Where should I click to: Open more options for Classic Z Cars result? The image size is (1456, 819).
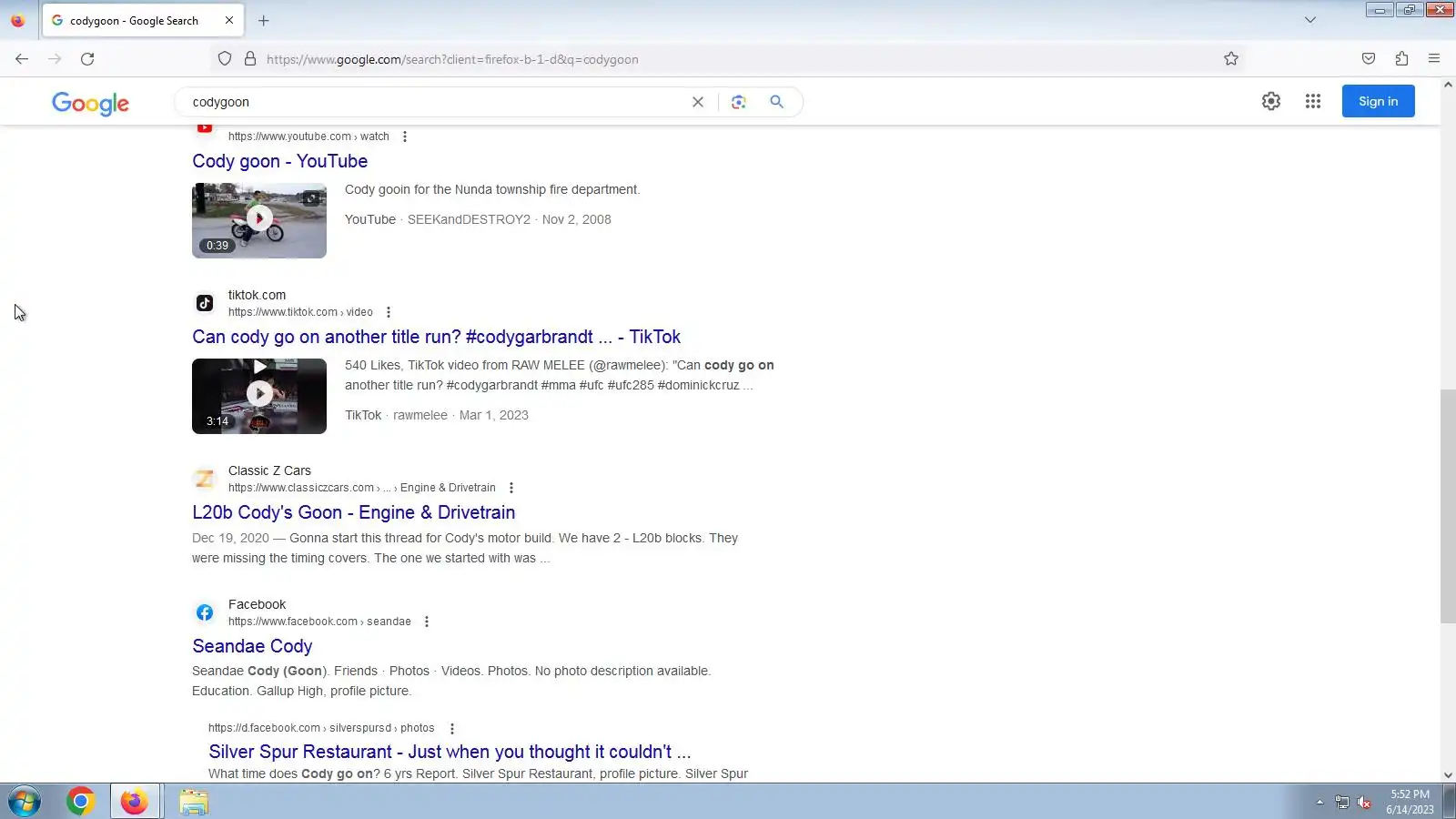click(x=511, y=488)
